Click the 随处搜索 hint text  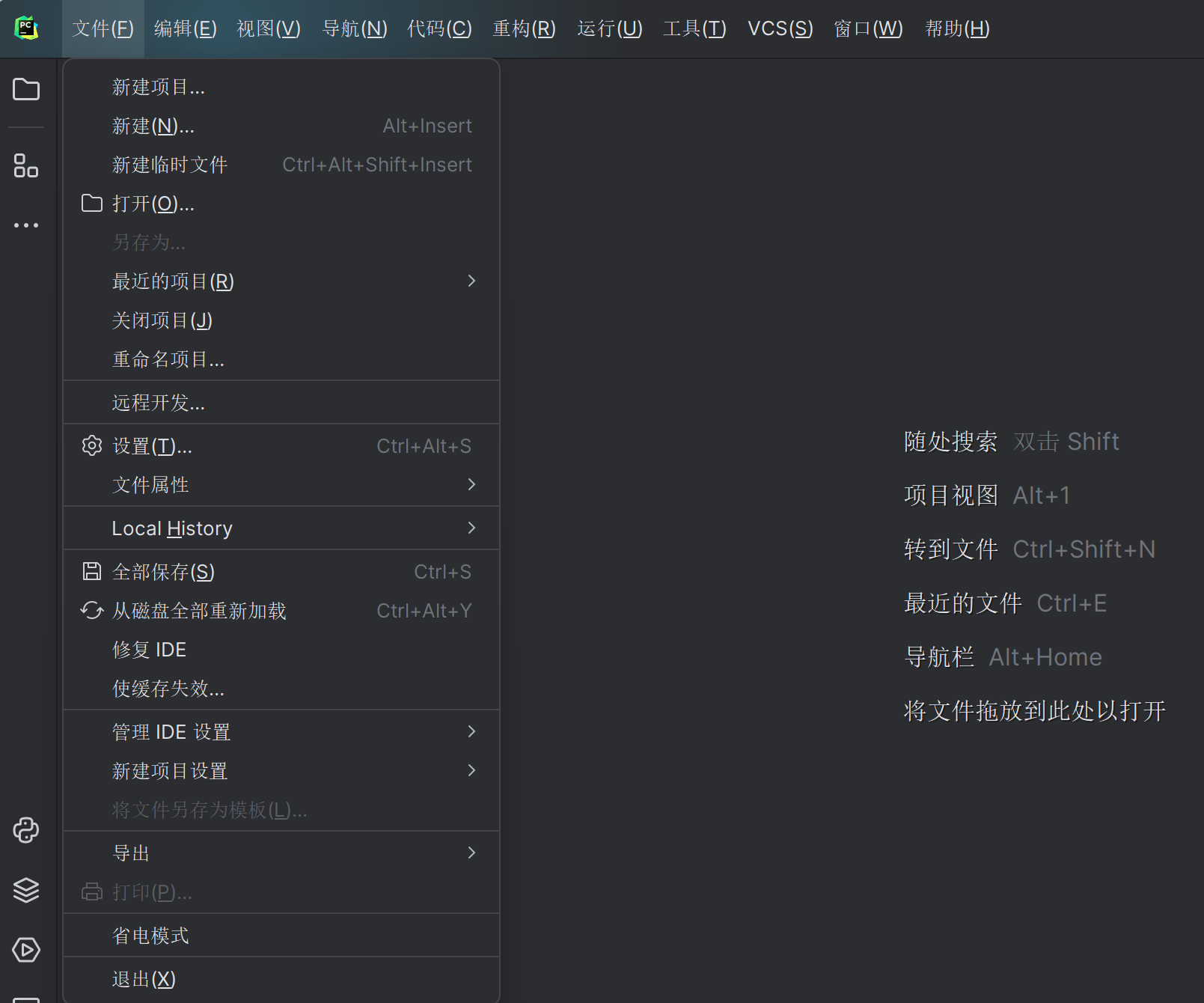click(950, 442)
